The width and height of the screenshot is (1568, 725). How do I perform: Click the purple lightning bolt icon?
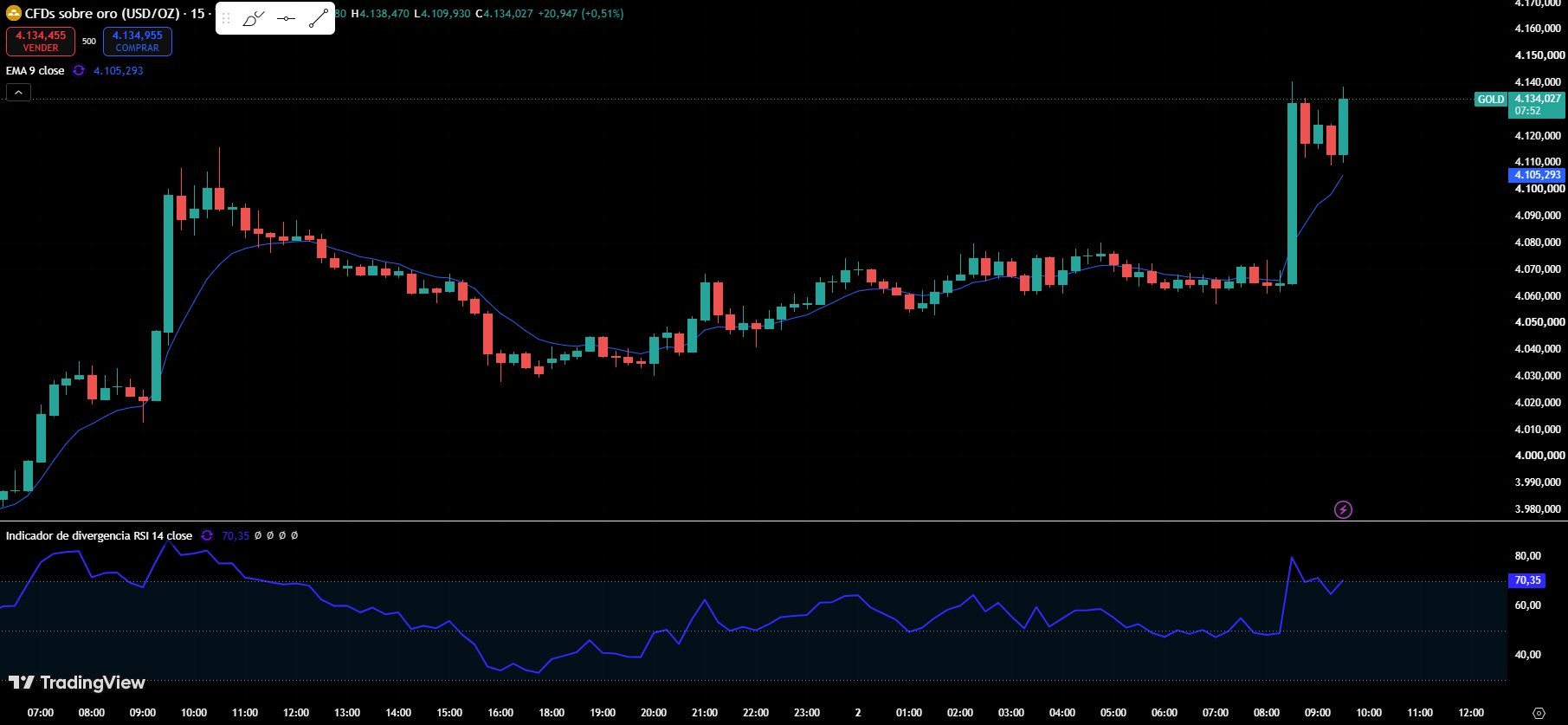coord(1343,509)
